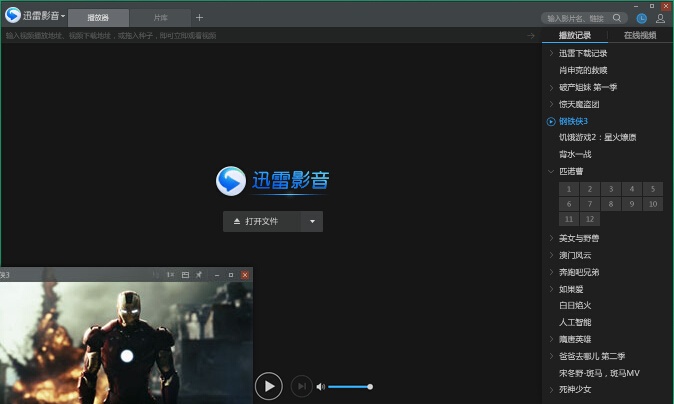Click the arrow icon at the URL bar end
This screenshot has width=674, height=404.
click(532, 35)
